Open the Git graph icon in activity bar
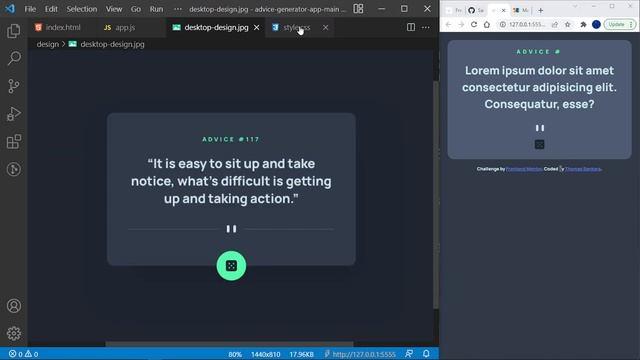Screen dimensions: 640x360 13,169
